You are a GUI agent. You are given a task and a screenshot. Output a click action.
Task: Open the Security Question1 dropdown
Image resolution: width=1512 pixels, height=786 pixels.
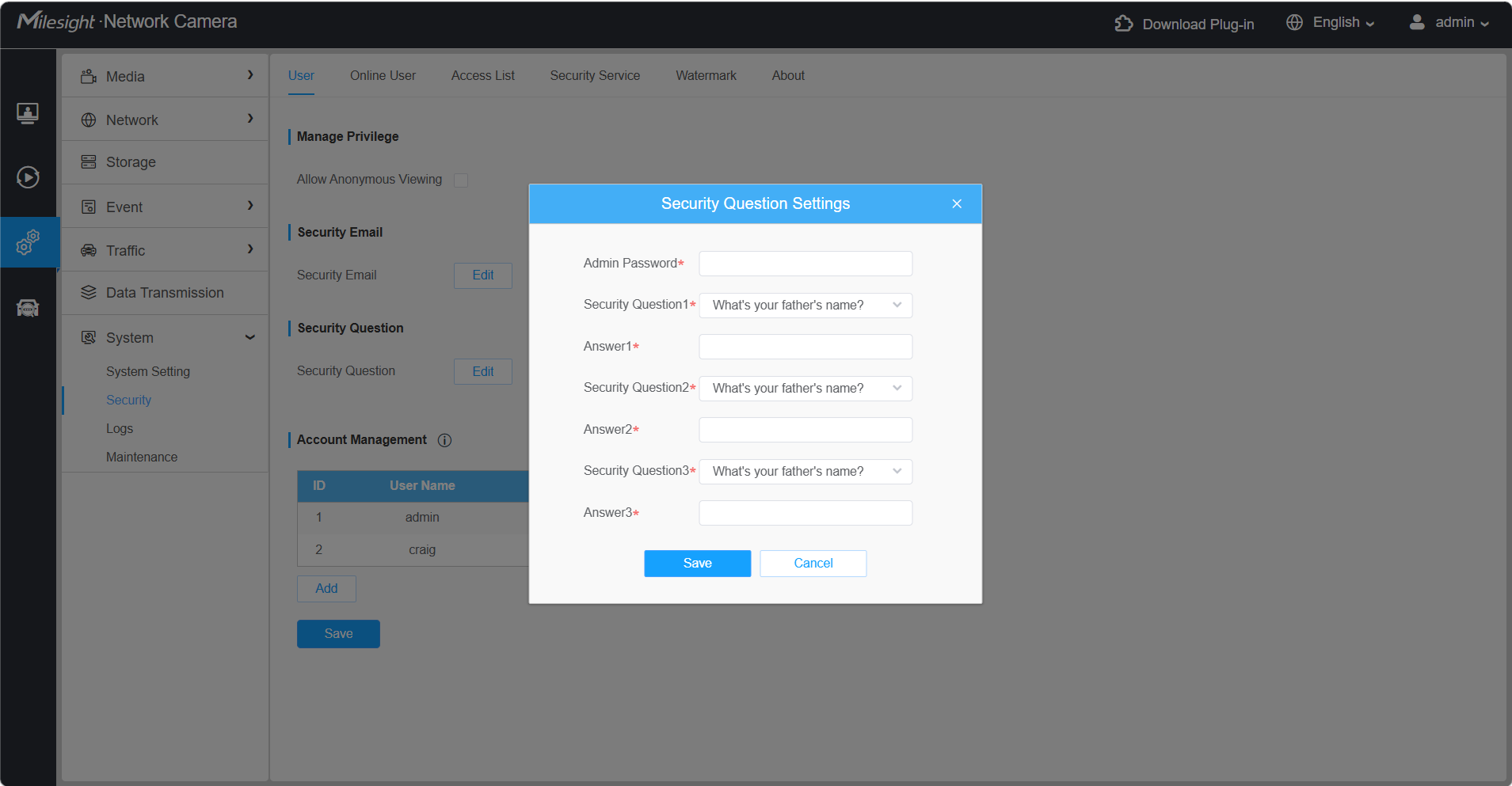[806, 306]
